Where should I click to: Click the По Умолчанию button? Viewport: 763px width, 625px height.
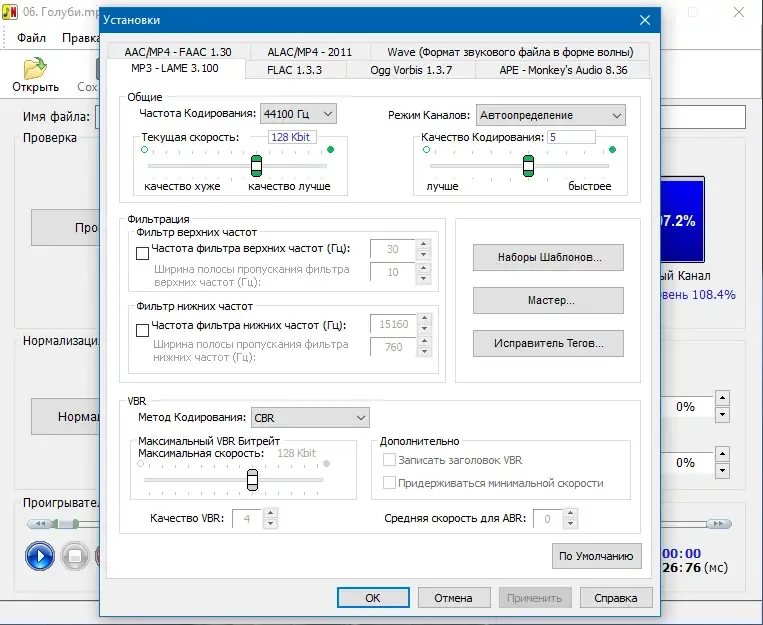click(596, 556)
